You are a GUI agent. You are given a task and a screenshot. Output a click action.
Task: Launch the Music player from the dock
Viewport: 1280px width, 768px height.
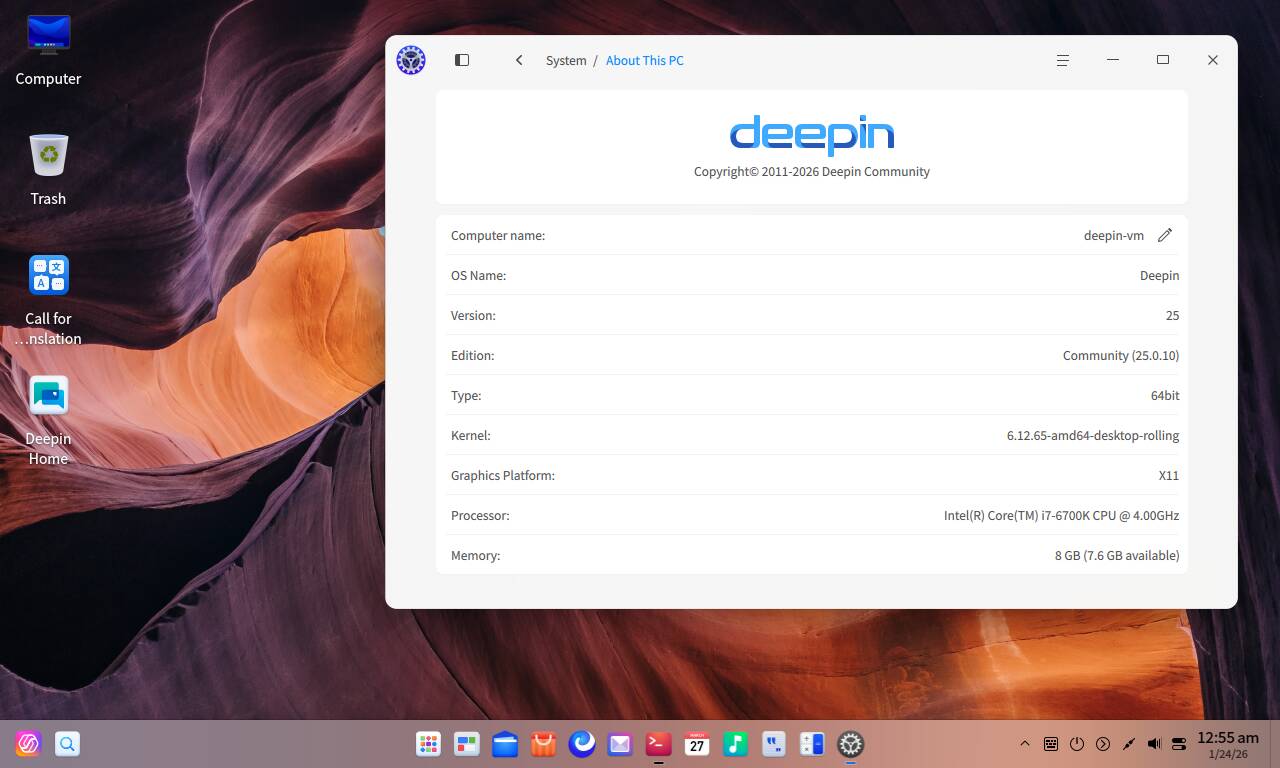pyautogui.click(x=735, y=744)
